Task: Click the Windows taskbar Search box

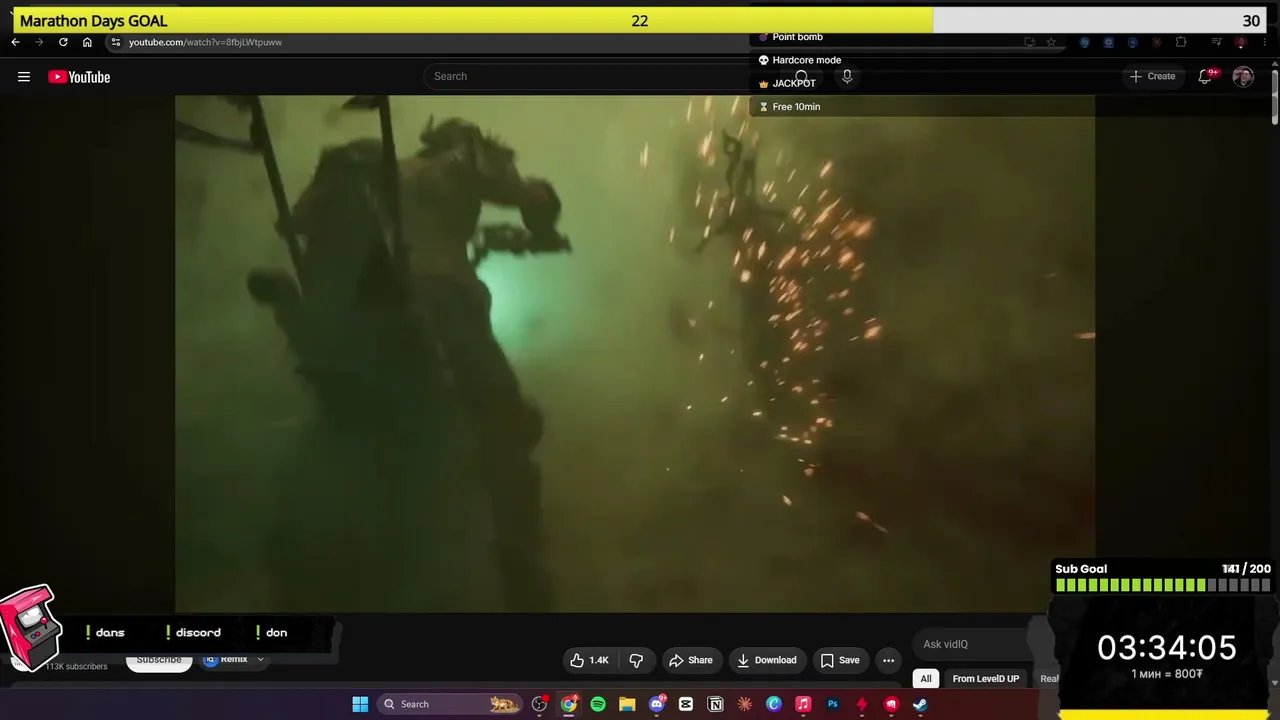Action: (x=450, y=704)
